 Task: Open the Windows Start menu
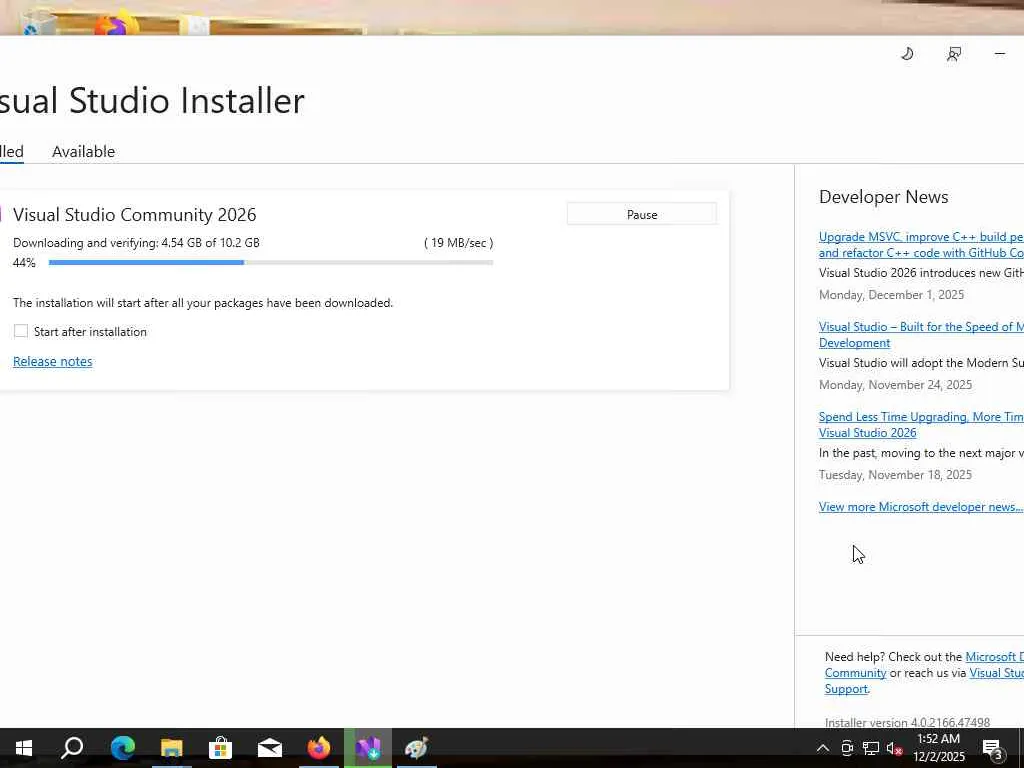24,748
